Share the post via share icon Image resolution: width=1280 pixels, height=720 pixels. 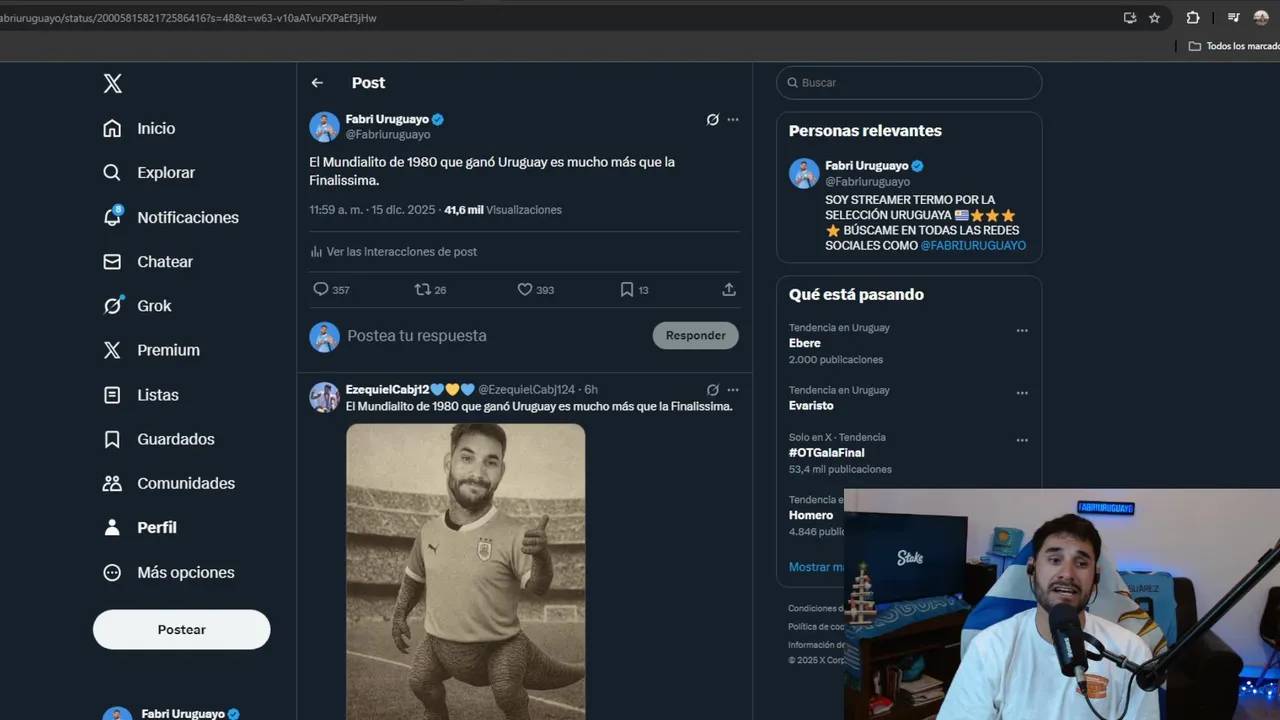click(729, 290)
